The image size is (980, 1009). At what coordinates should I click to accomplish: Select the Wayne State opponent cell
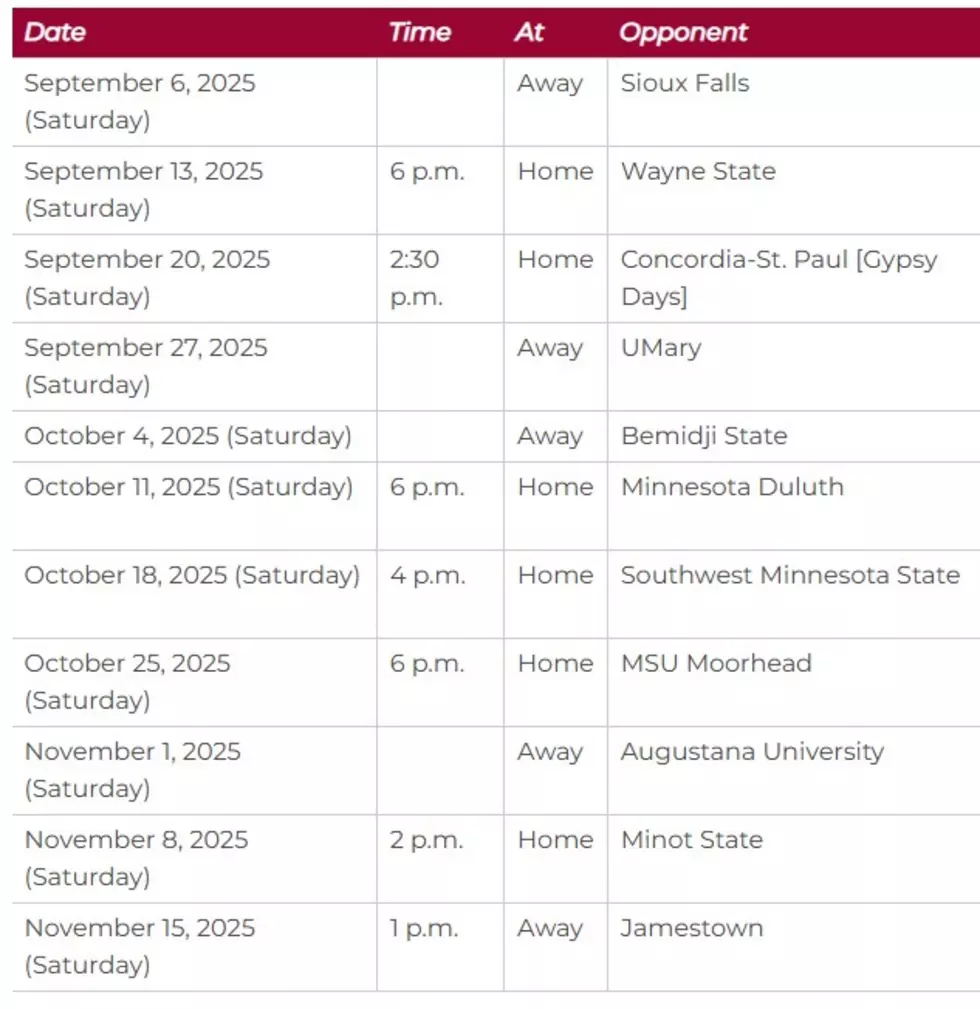tap(793, 190)
